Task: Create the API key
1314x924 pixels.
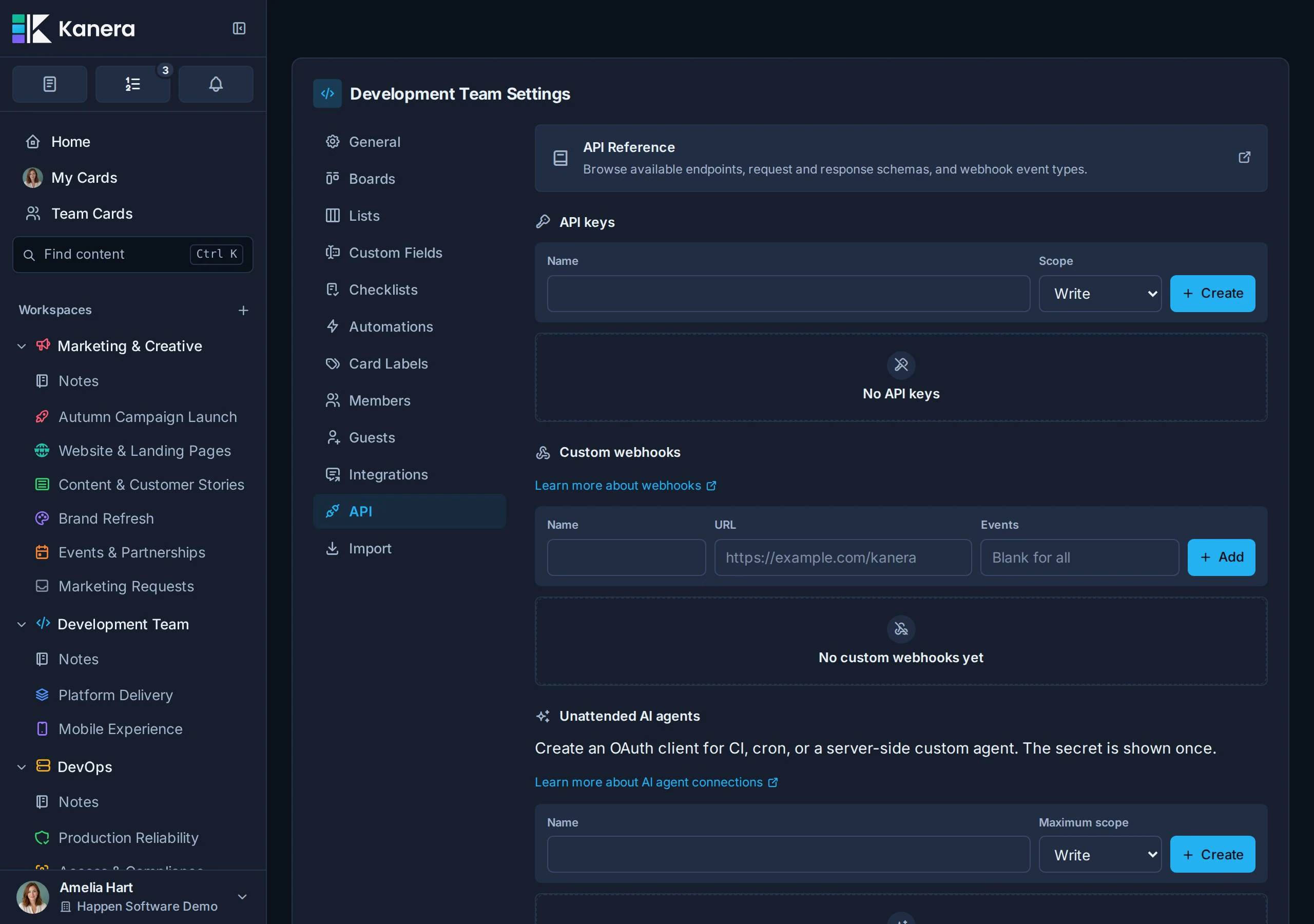Action: coord(1213,294)
